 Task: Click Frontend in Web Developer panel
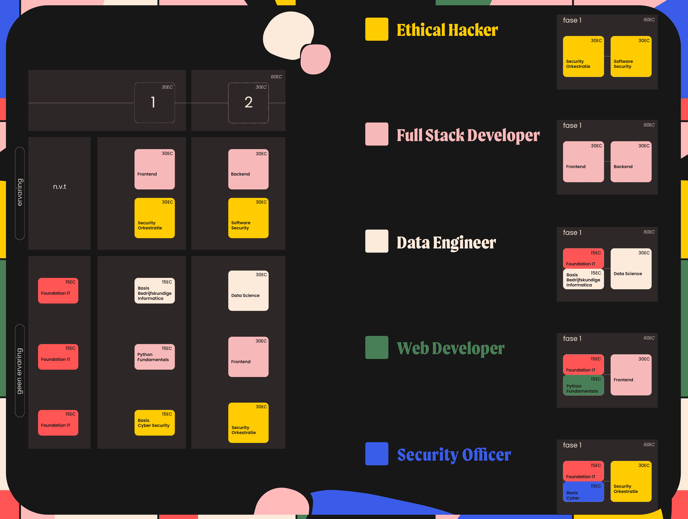pos(631,375)
